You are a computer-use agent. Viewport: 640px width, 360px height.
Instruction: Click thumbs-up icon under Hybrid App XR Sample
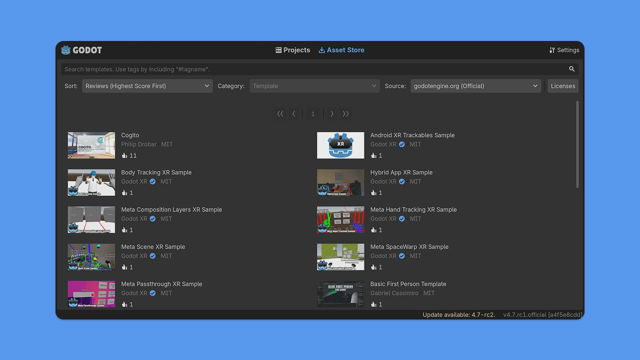pyautogui.click(x=373, y=193)
